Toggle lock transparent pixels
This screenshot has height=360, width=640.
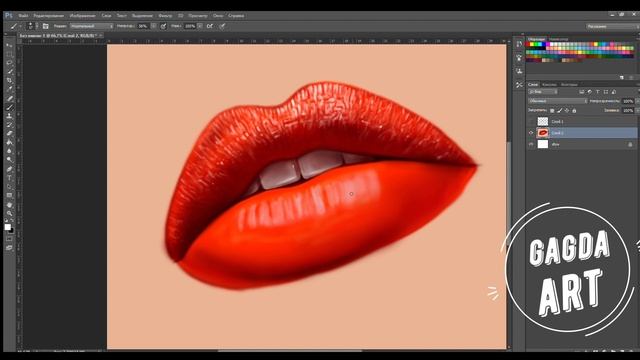[x=552, y=111]
